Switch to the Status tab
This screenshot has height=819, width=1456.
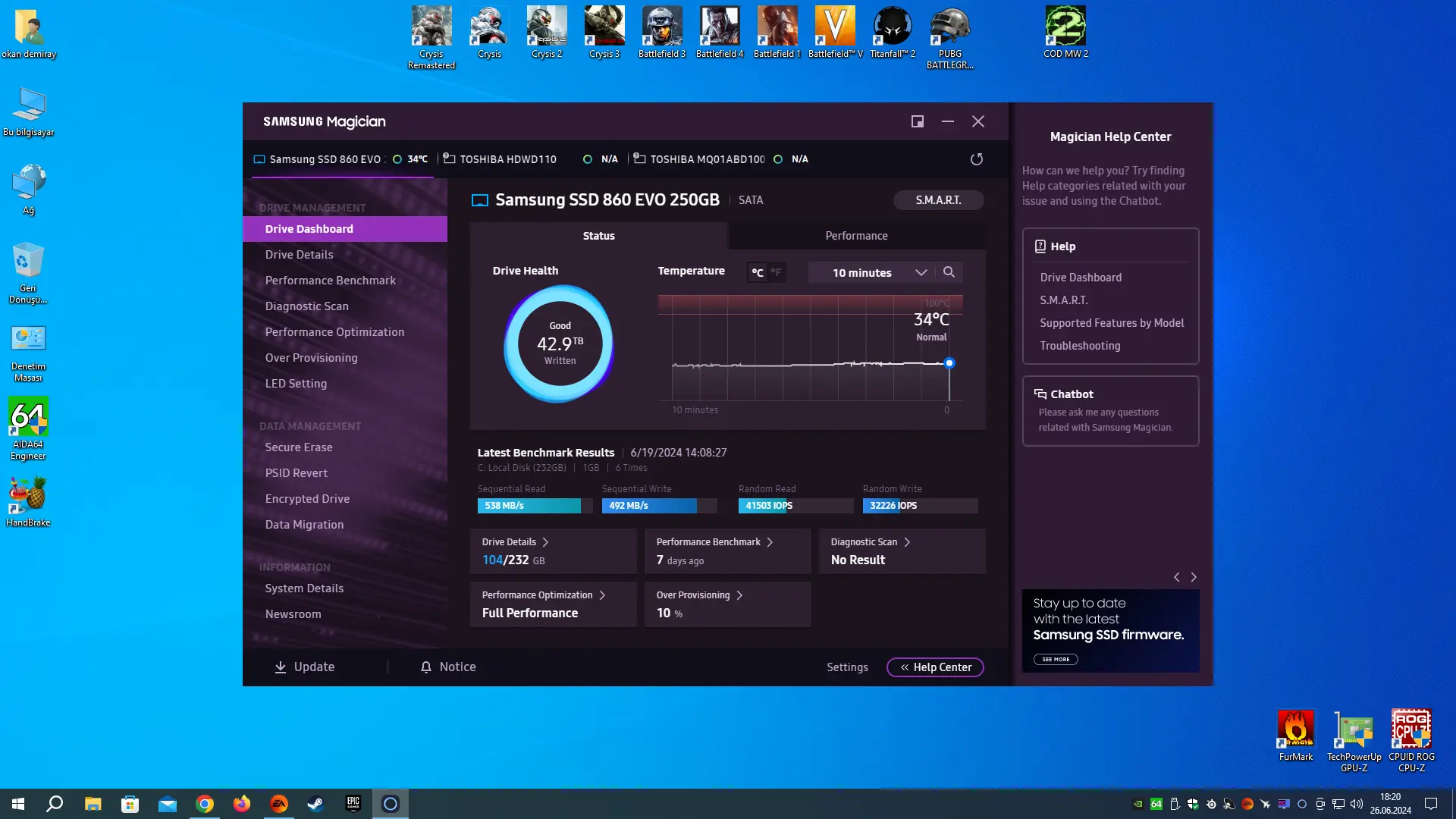coord(599,236)
